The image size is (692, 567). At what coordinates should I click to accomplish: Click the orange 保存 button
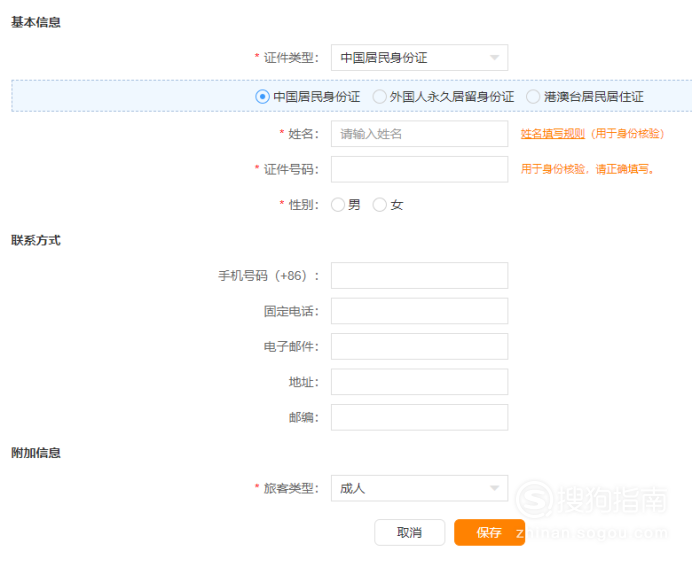coord(489,533)
